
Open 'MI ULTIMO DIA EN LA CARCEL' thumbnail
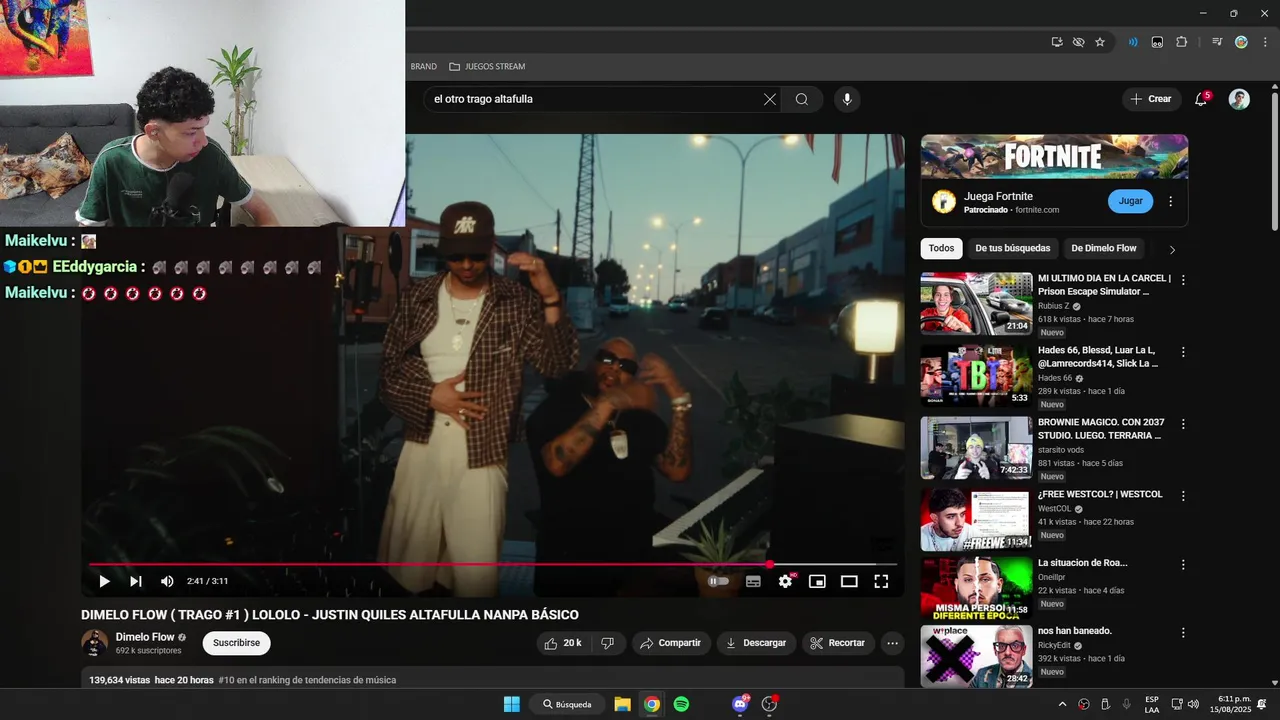point(976,303)
